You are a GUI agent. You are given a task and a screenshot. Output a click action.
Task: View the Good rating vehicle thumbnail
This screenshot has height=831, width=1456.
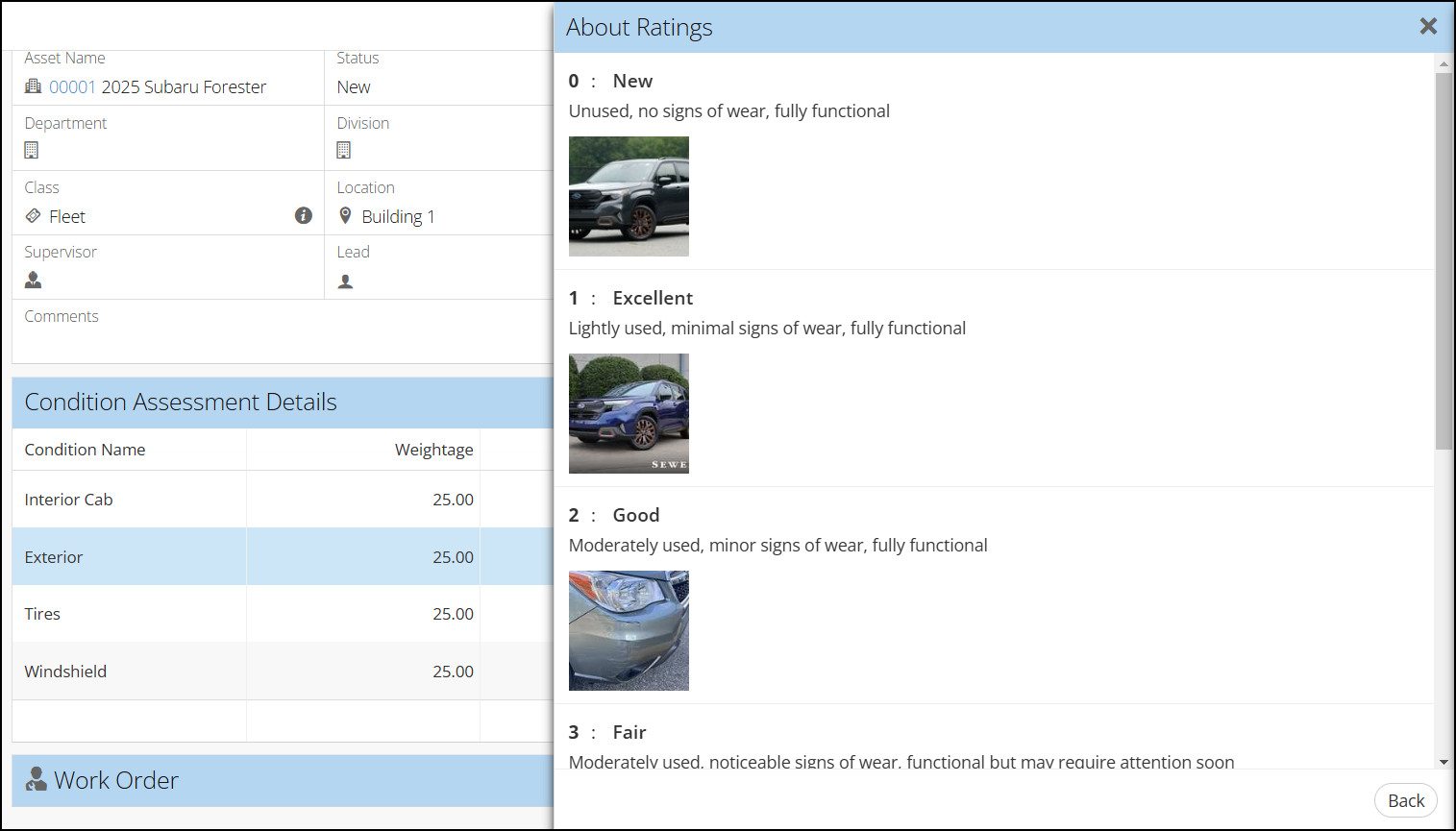(629, 630)
